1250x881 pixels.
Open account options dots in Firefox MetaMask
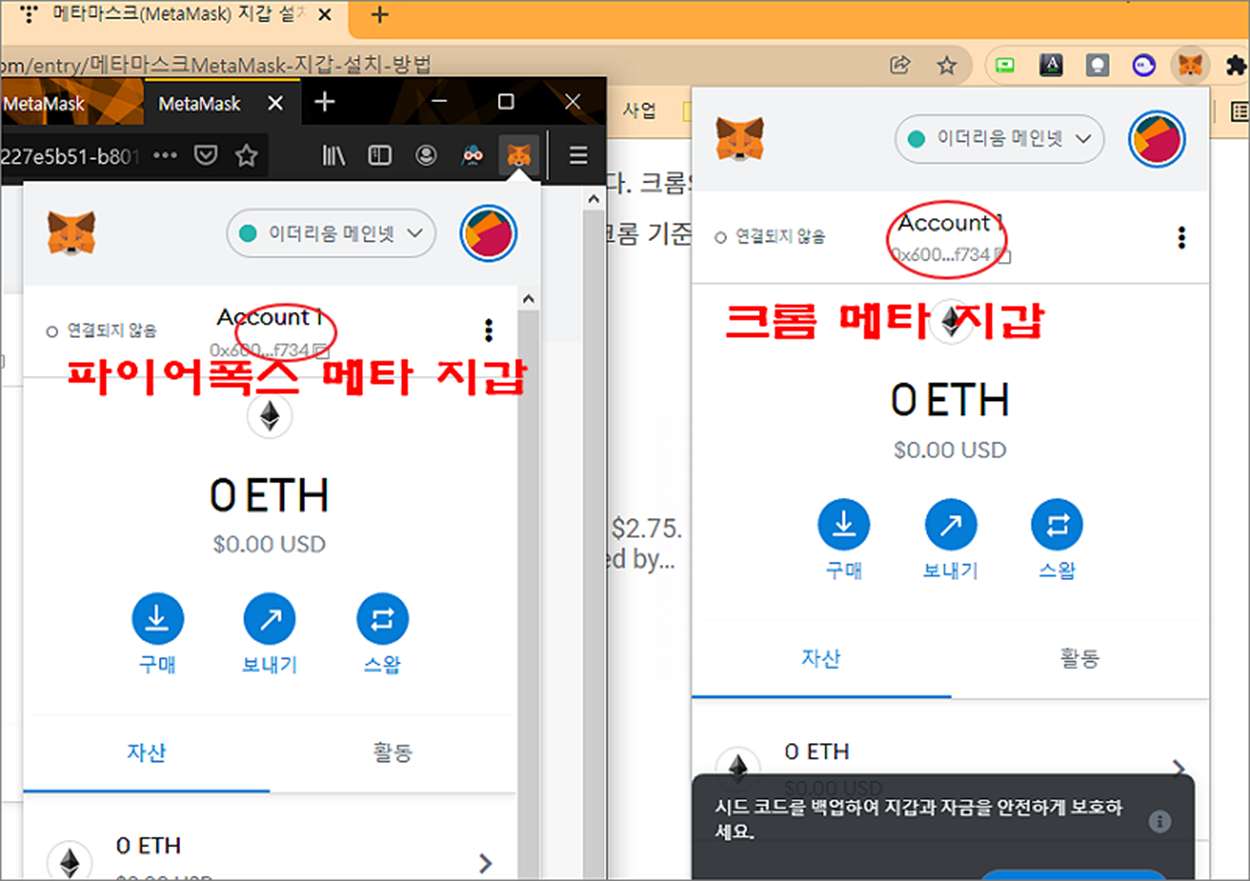click(x=488, y=330)
